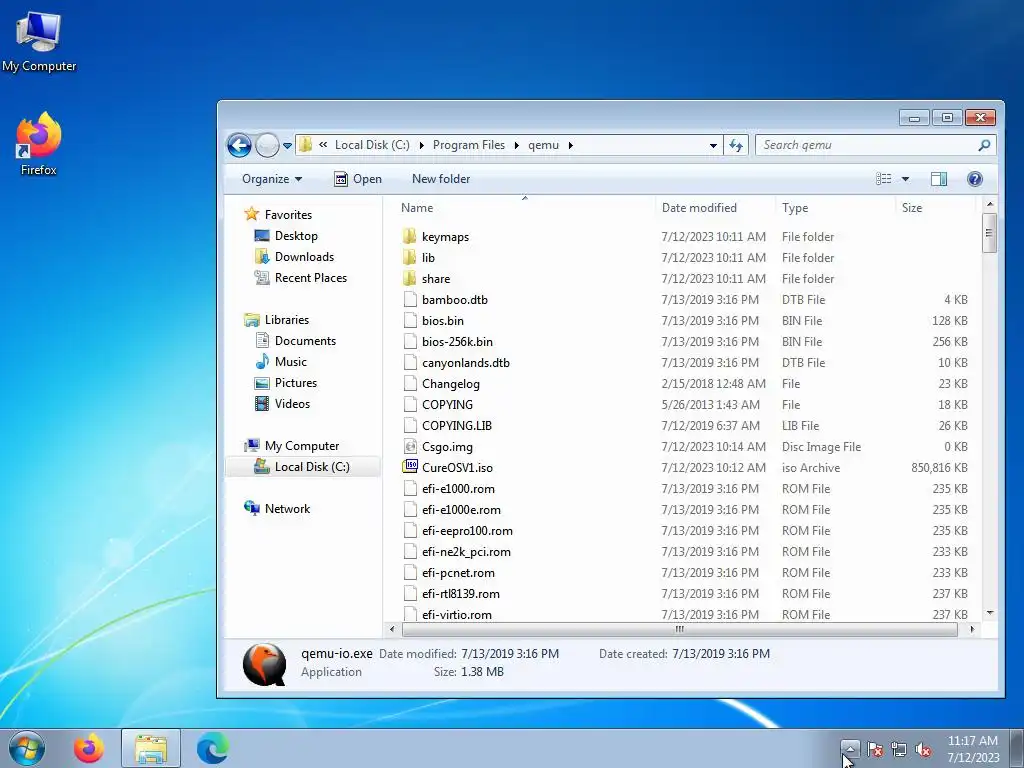Open the view options dropdown arrow
This screenshot has height=768, width=1024.
(905, 179)
